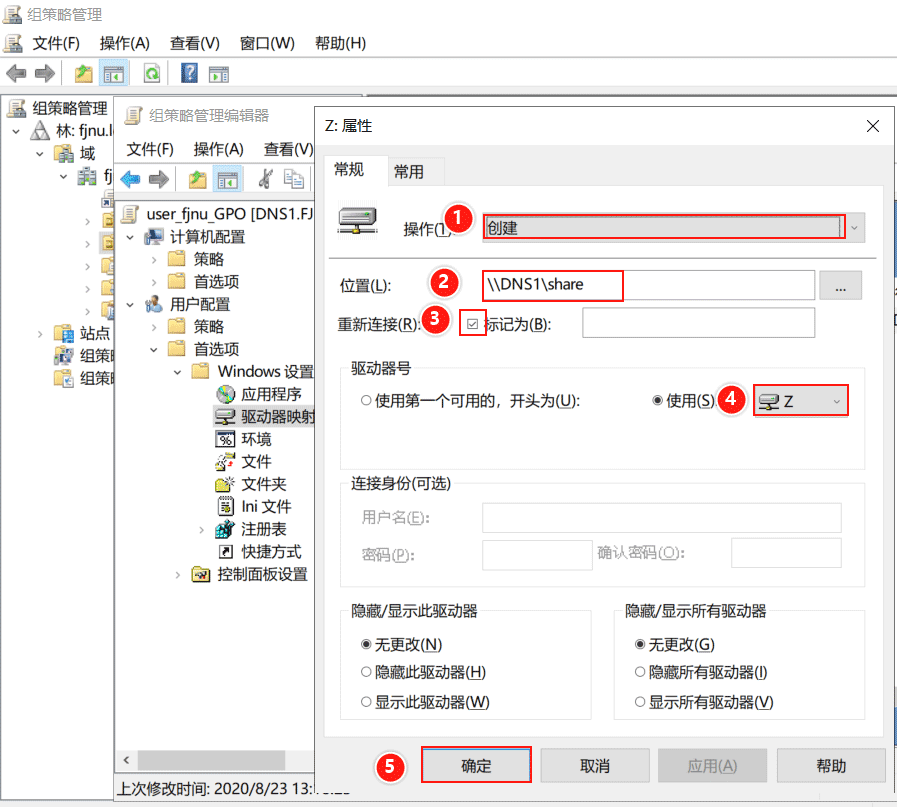897x807 pixels.
Task: Select 快捷方式 icon in tree
Action: click(226, 552)
